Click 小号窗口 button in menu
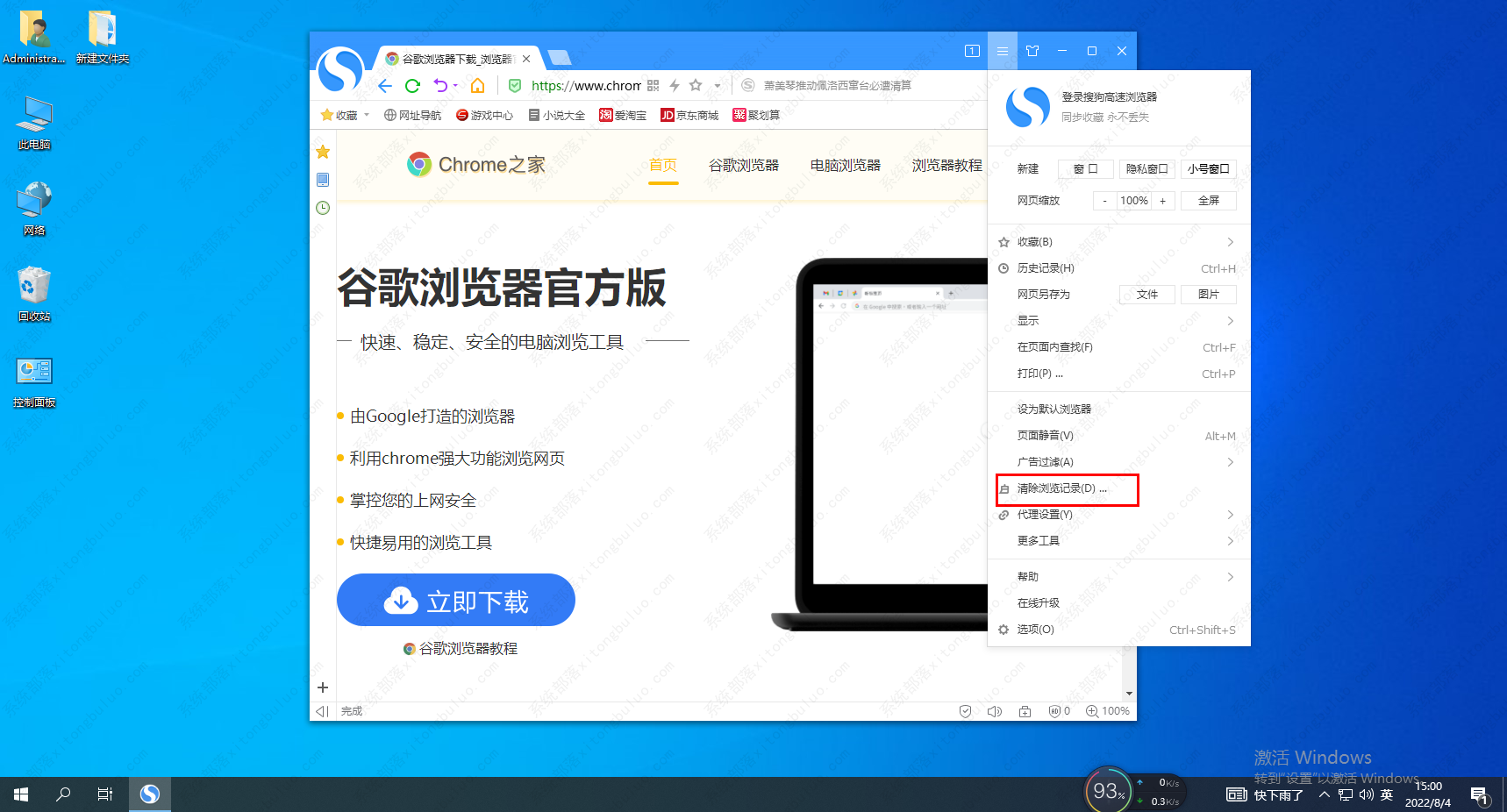This screenshot has height=812, width=1507. [x=1209, y=168]
